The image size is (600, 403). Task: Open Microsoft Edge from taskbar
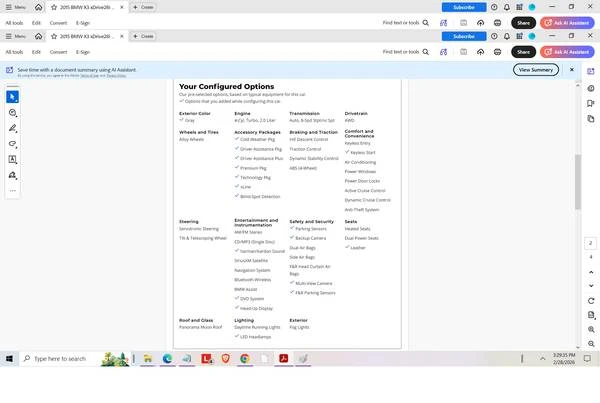coord(167,359)
